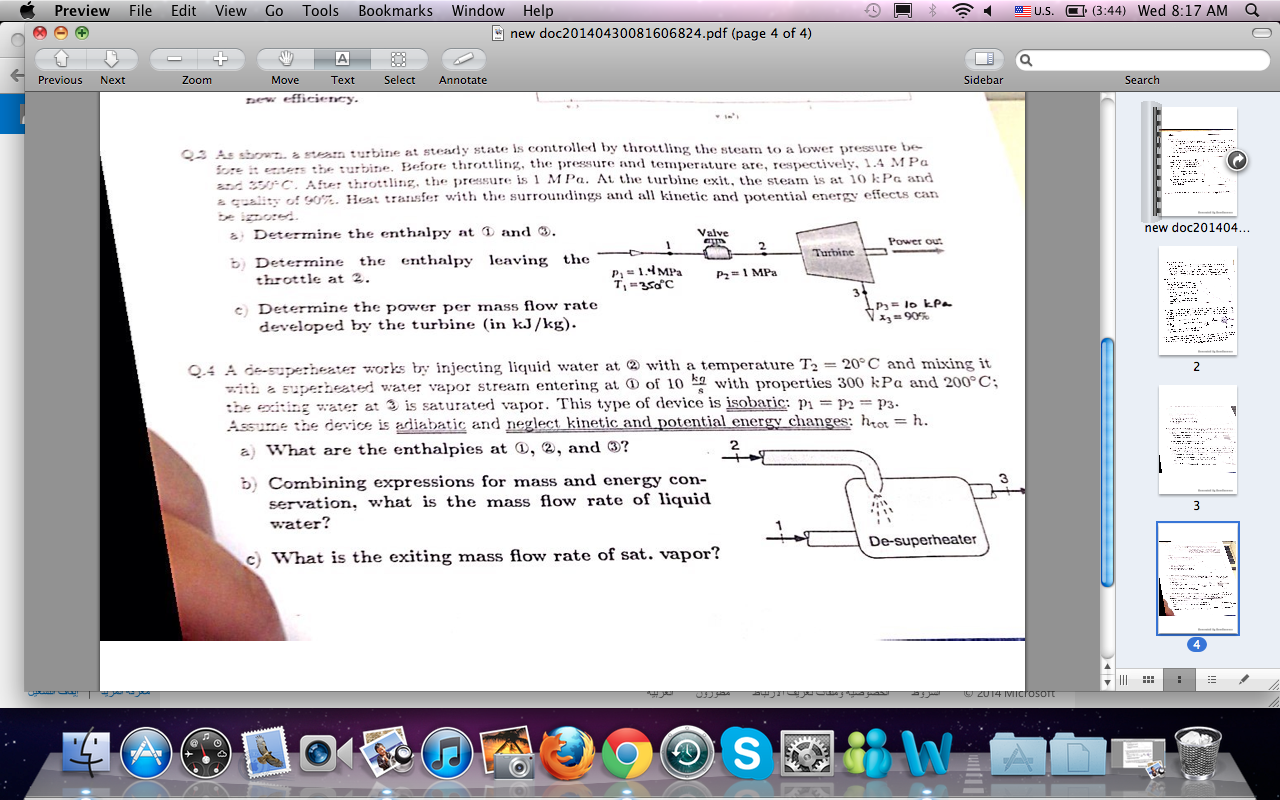
Task: Go to the Previous page button
Action: 60,59
